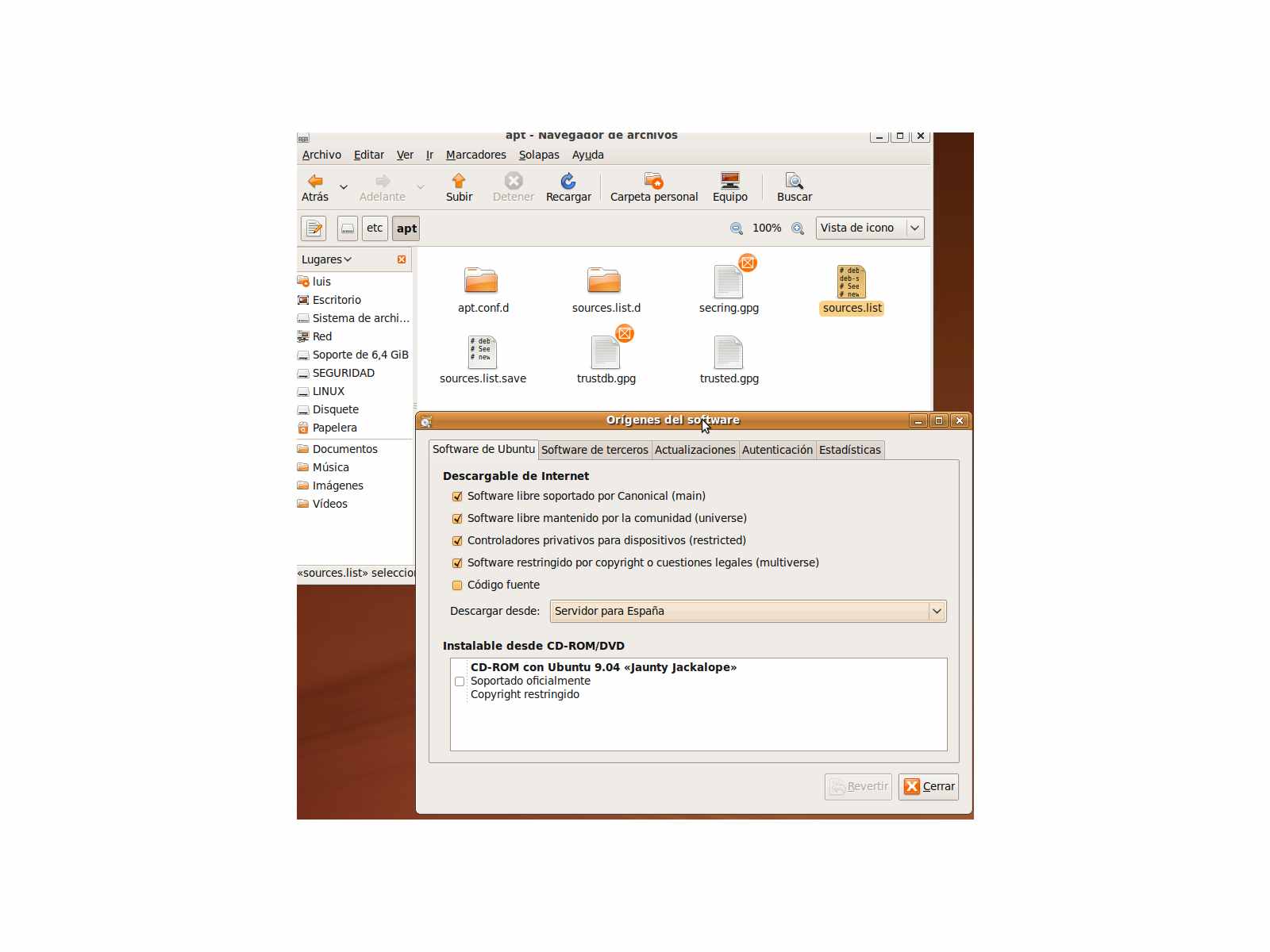1270x952 pixels.
Task: Open the Descargar desde server dropdown
Action: point(748,611)
